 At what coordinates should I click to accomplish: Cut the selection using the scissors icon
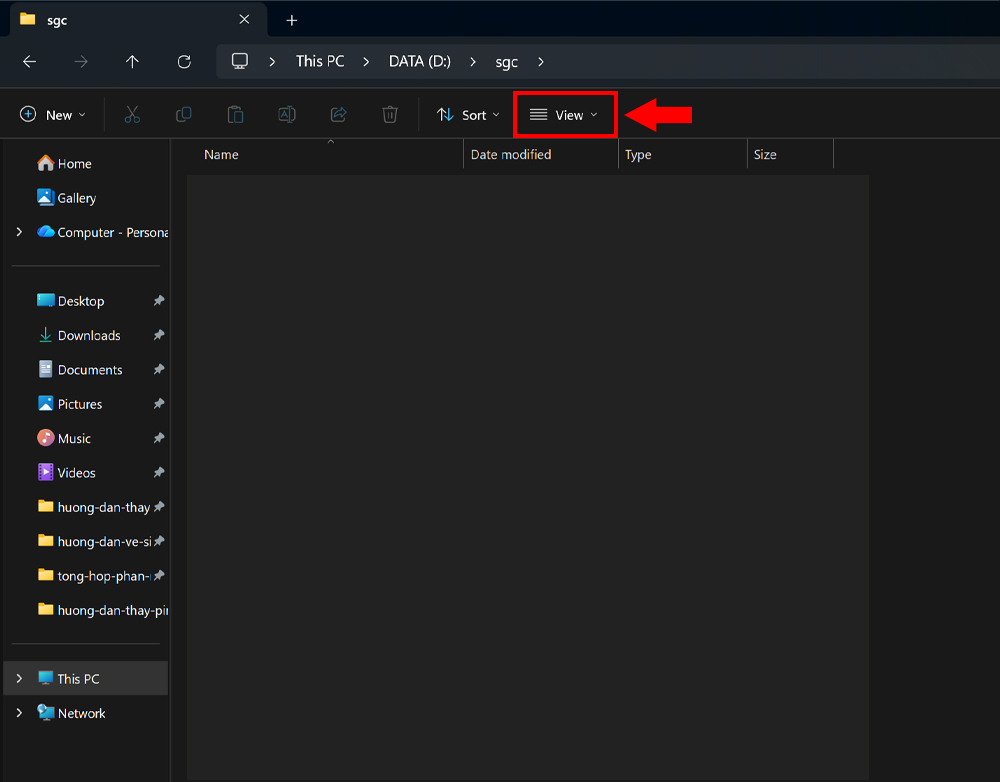tap(132, 114)
